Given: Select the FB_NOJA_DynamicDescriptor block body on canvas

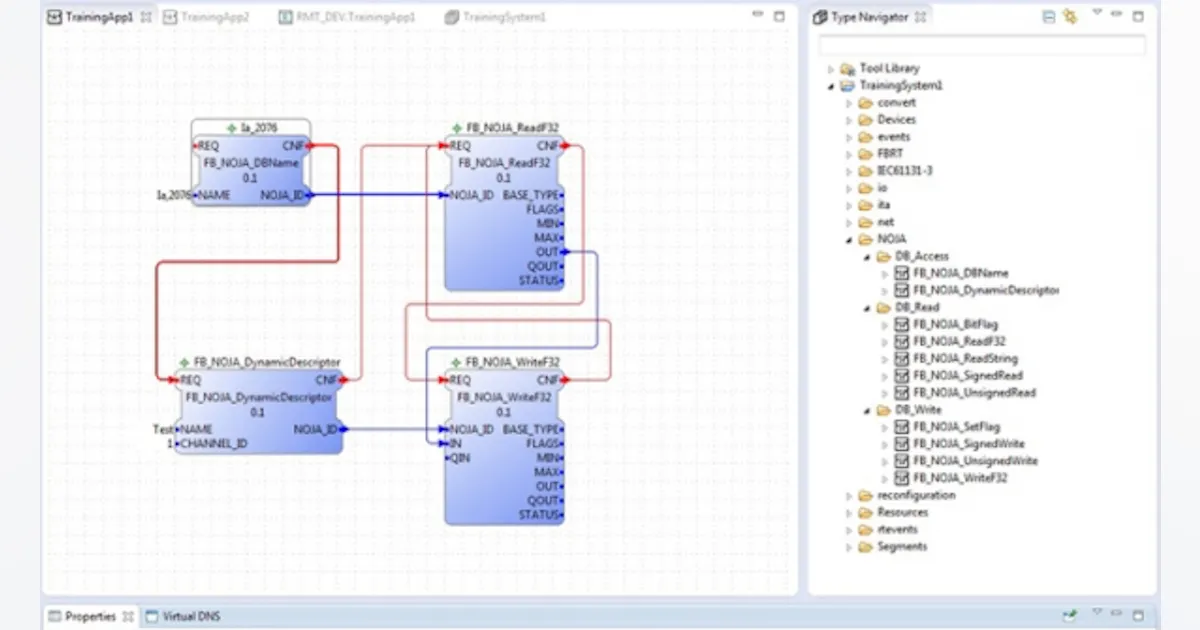Looking at the screenshot, I should click(258, 411).
